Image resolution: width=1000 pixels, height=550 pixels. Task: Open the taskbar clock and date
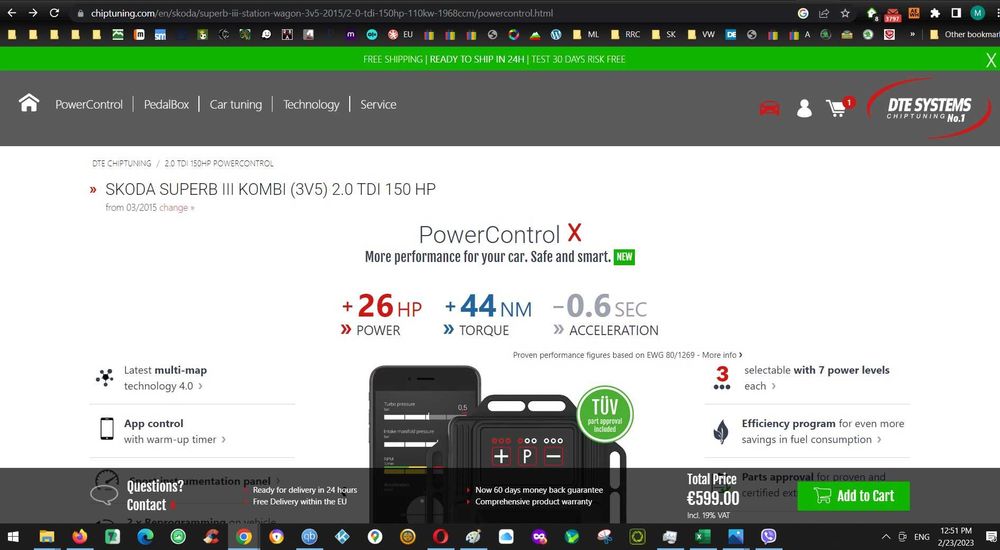955,536
